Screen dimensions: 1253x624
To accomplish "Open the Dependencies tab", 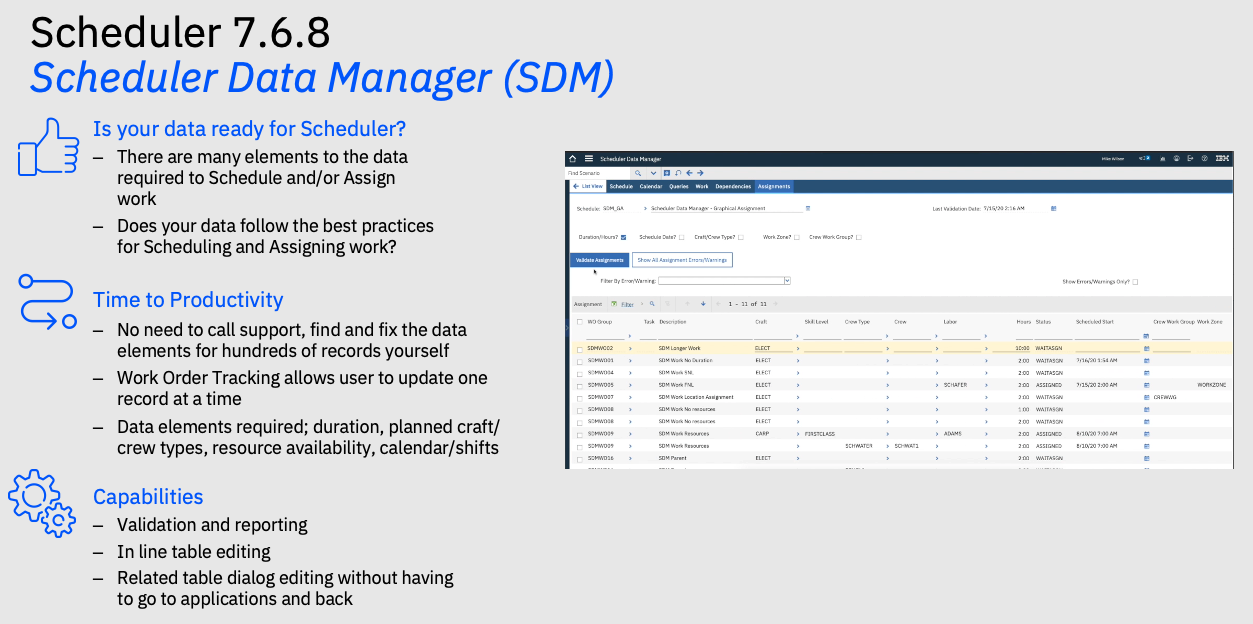I will (x=733, y=186).
